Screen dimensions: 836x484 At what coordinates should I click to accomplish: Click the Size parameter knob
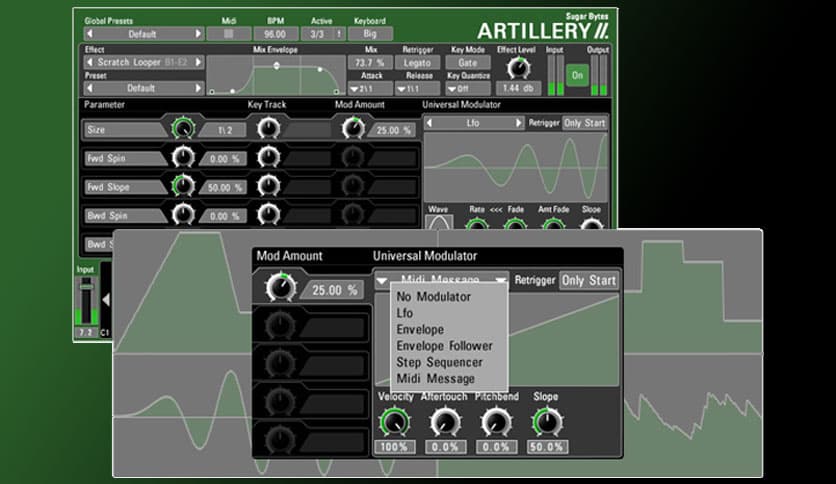[x=183, y=128]
